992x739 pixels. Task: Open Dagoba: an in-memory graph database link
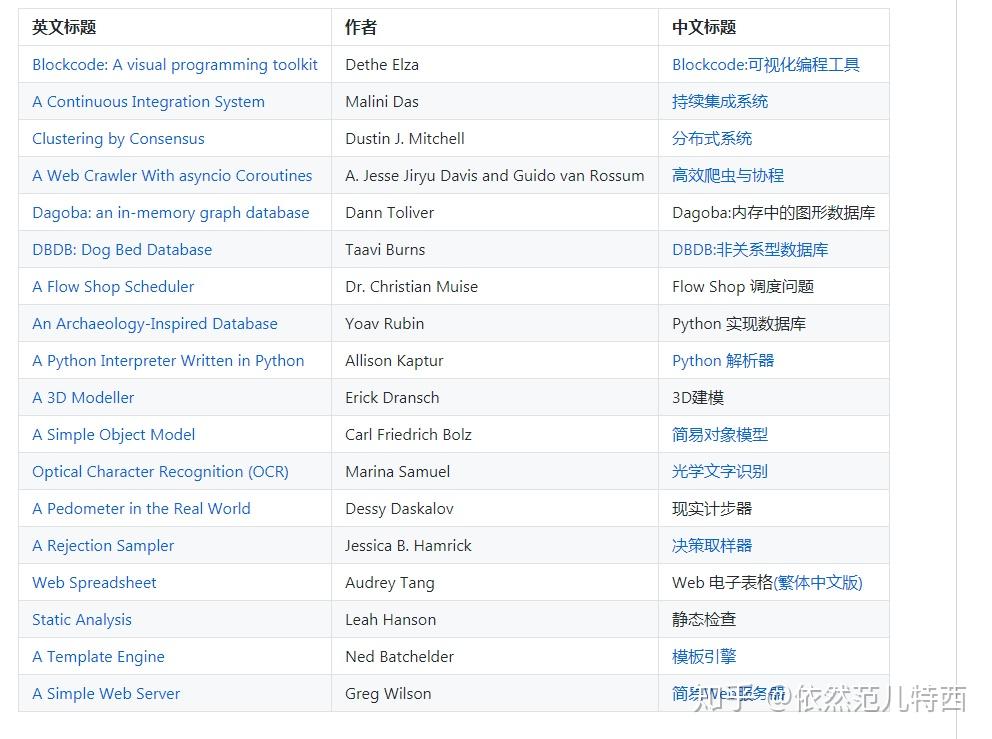click(171, 213)
